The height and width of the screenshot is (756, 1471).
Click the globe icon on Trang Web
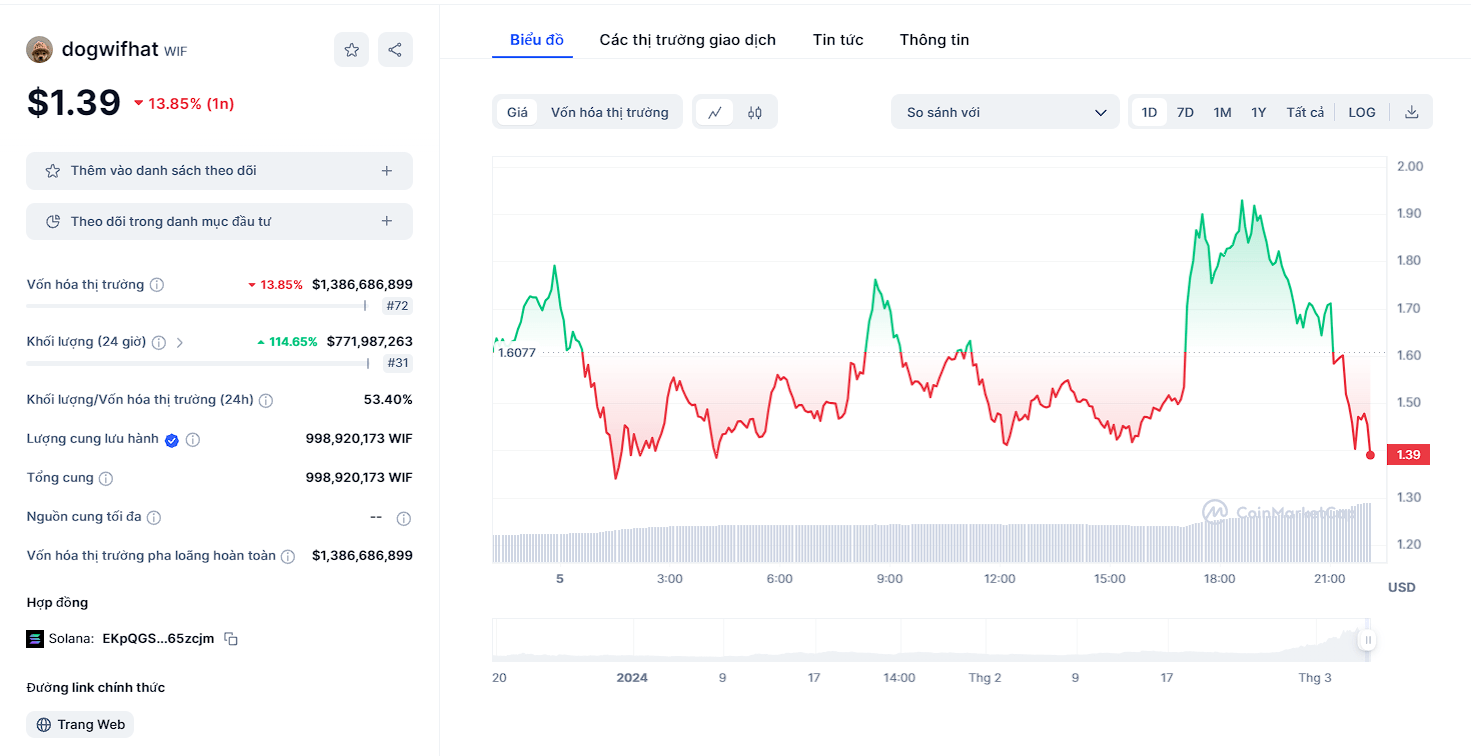[44, 725]
